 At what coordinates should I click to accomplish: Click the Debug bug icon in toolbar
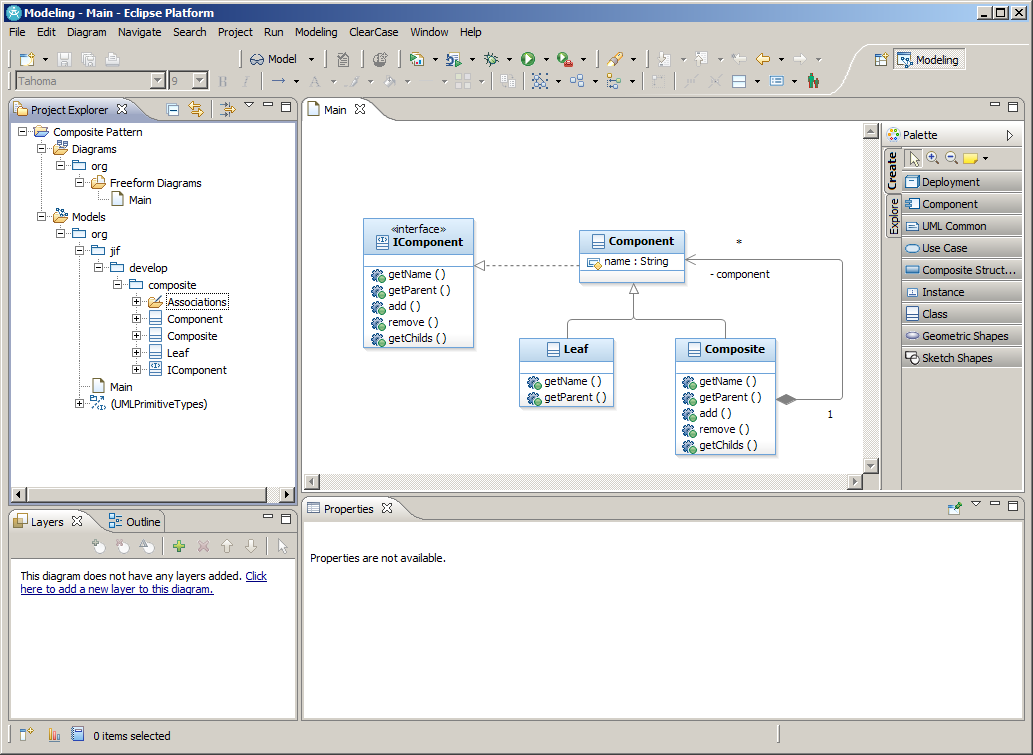click(491, 59)
